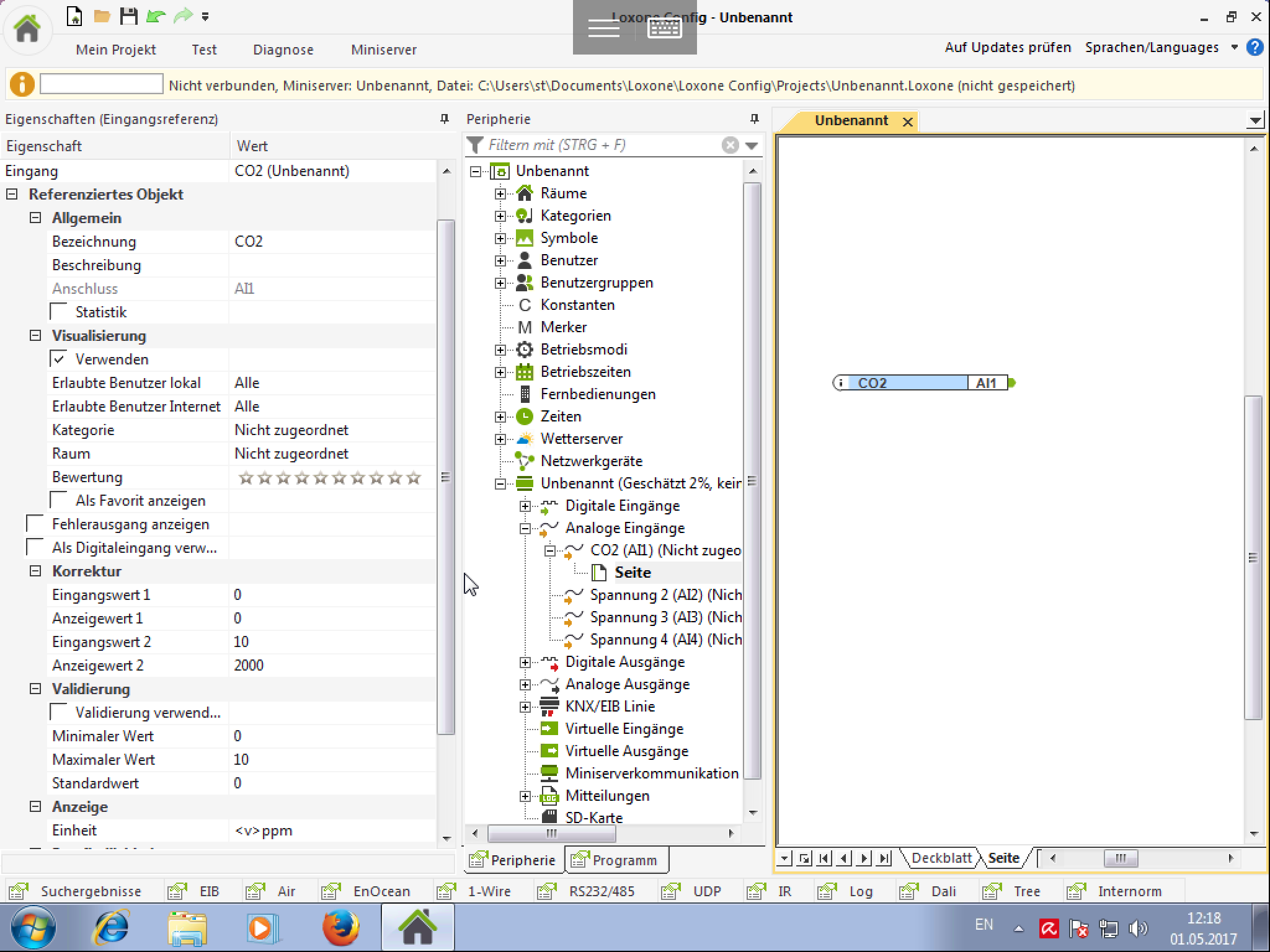Clear the Peripherie filter field
1270x952 pixels.
coord(730,145)
